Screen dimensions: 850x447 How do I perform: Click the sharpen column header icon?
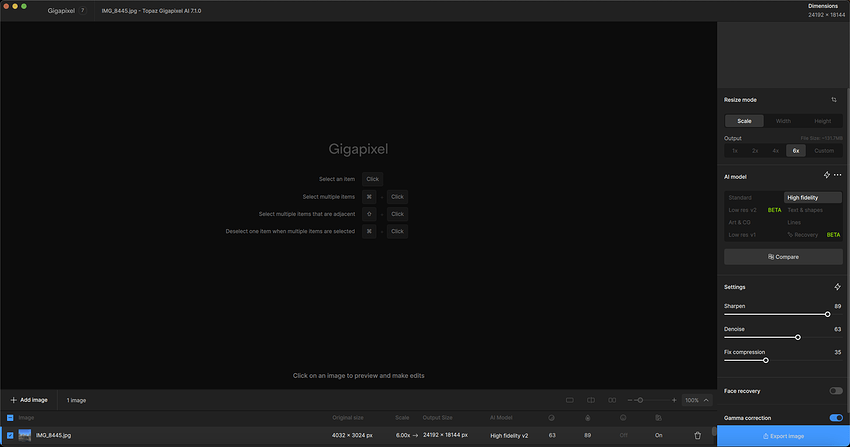coord(588,418)
